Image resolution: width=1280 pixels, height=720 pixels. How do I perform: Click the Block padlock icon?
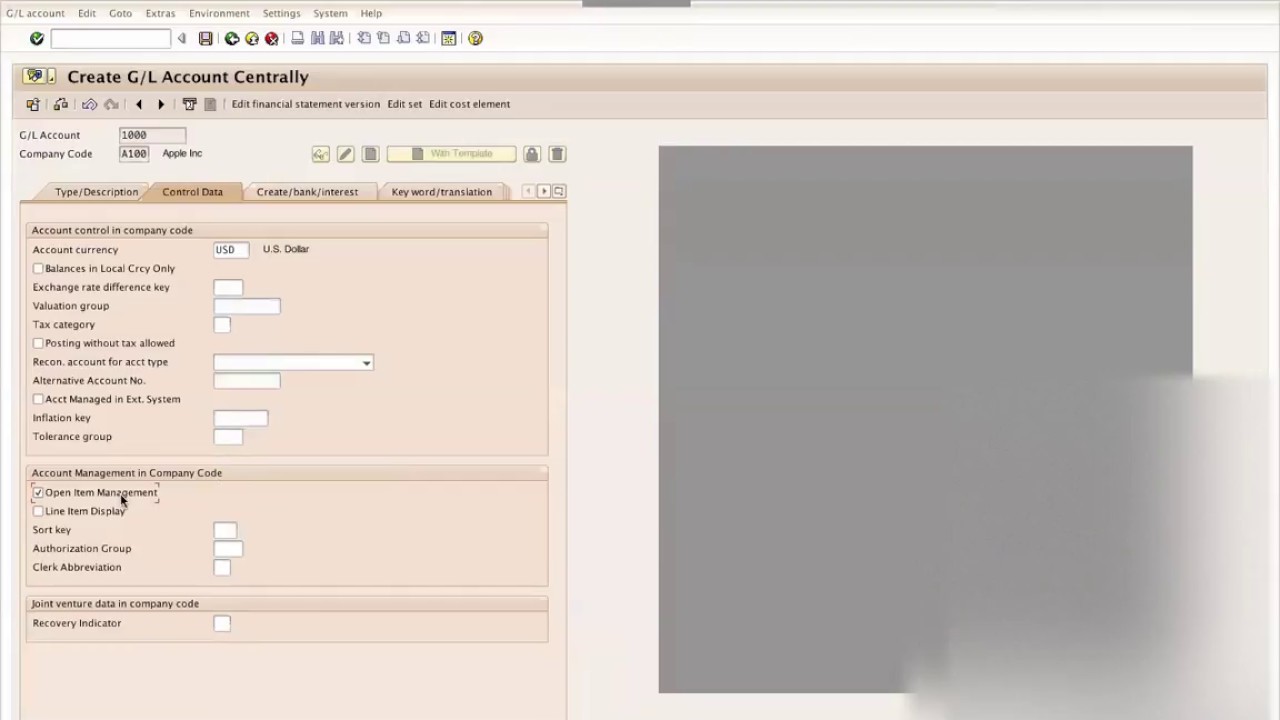click(532, 154)
